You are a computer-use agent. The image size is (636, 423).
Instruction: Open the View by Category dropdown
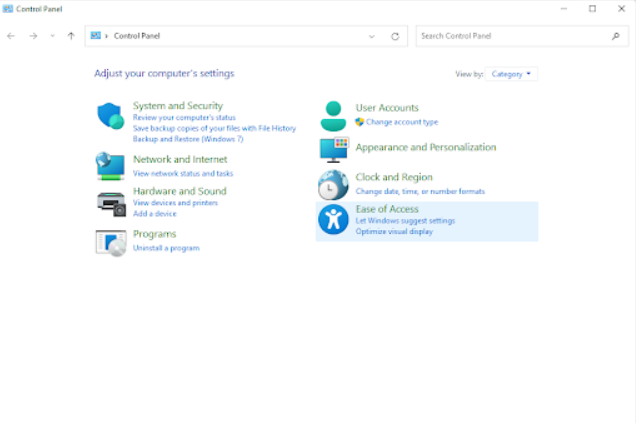tap(511, 74)
